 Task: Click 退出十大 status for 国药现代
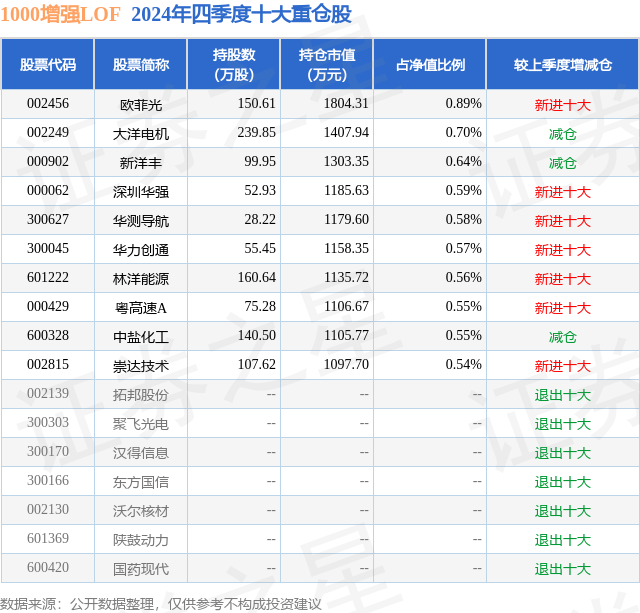(563, 569)
